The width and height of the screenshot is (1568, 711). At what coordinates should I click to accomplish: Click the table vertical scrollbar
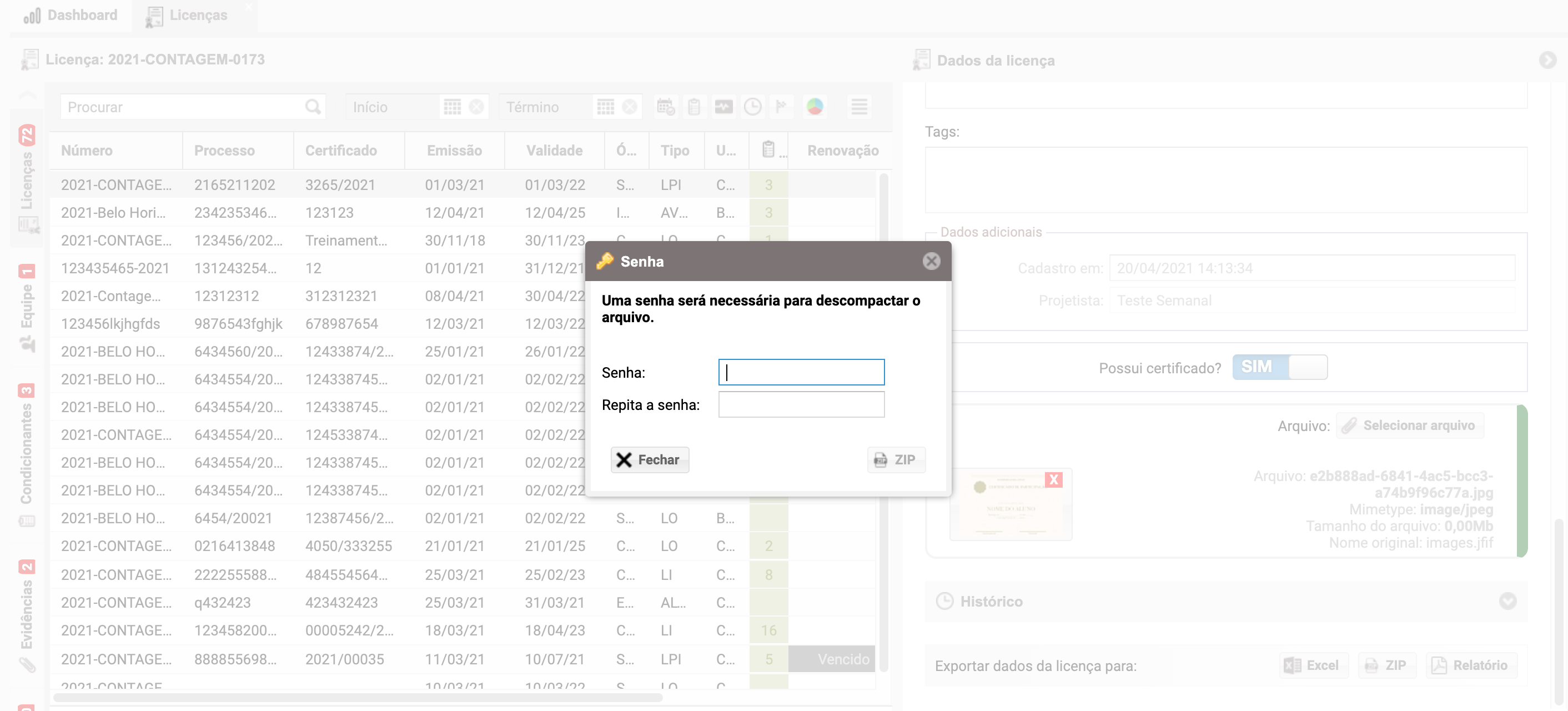[x=883, y=423]
